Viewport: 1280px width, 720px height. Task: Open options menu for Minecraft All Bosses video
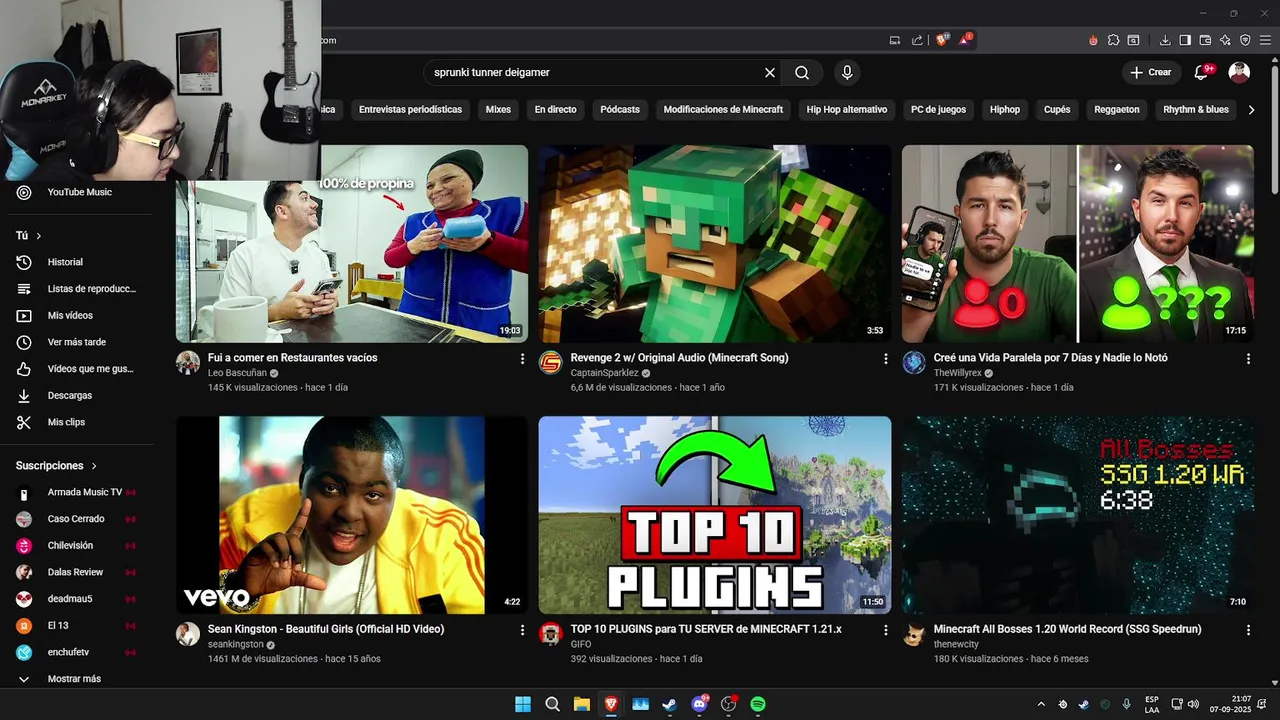[1248, 630]
